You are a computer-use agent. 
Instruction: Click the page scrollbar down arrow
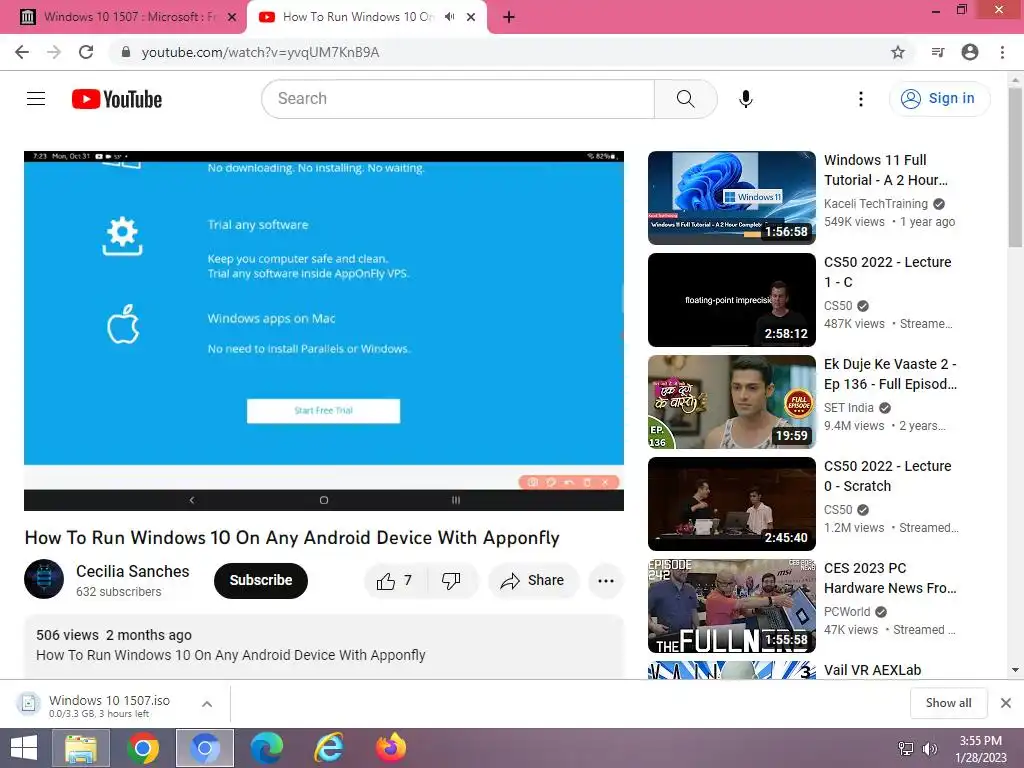coord(1015,670)
